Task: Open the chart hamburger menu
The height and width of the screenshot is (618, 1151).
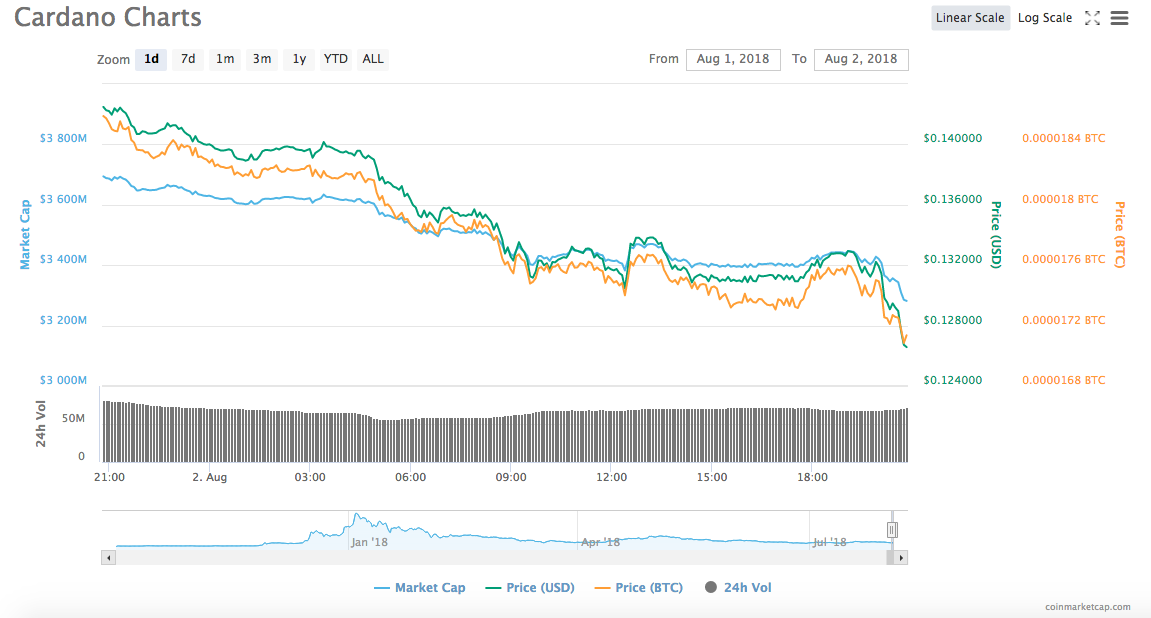Action: click(x=1119, y=18)
